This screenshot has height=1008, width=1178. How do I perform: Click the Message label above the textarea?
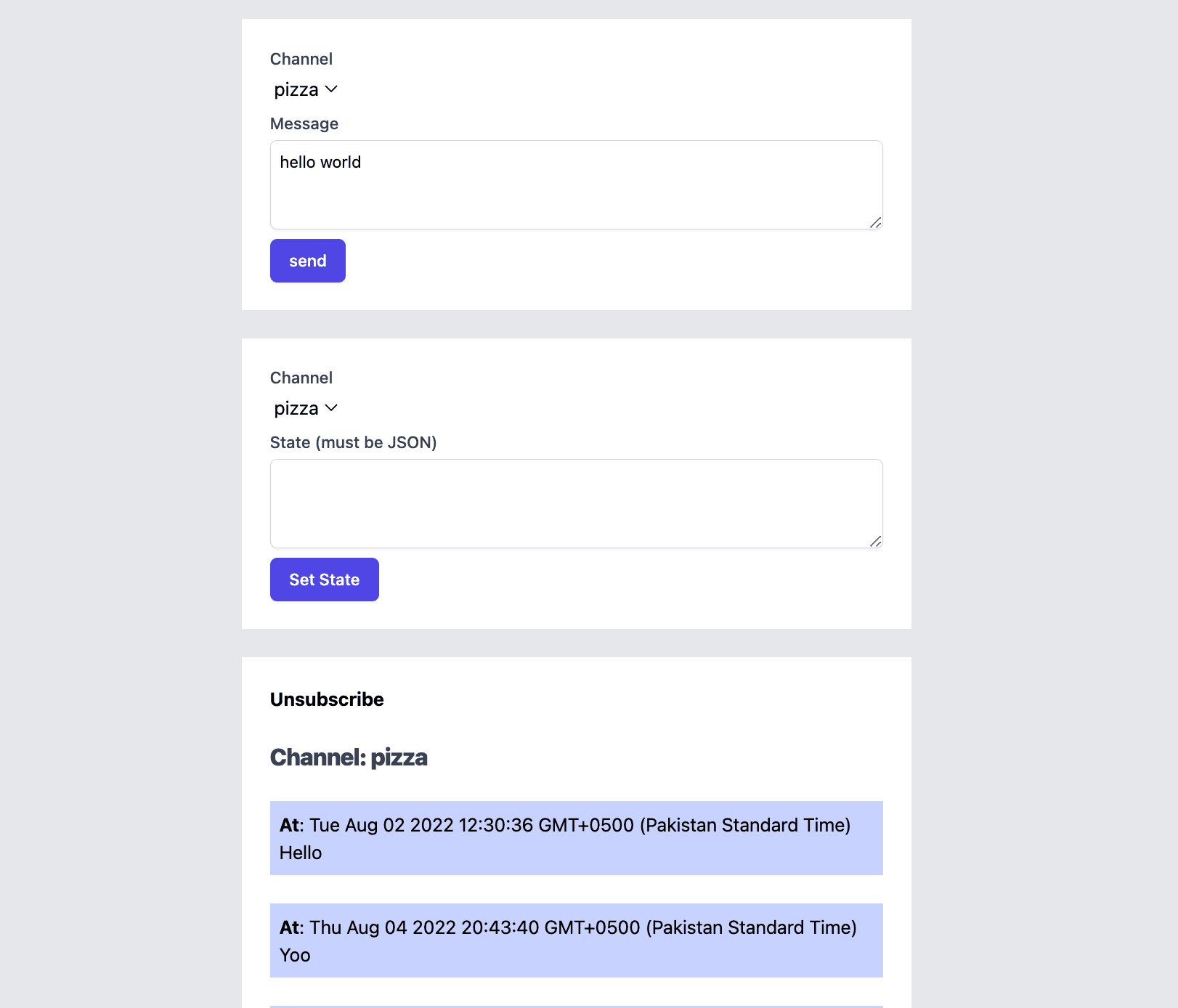[304, 123]
